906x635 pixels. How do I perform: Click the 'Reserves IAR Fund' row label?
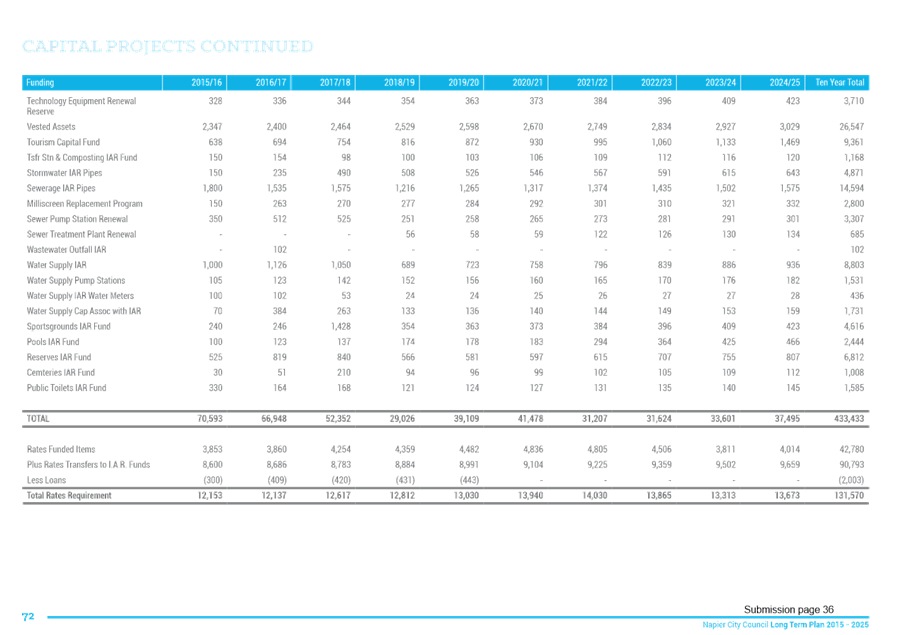click(58, 357)
